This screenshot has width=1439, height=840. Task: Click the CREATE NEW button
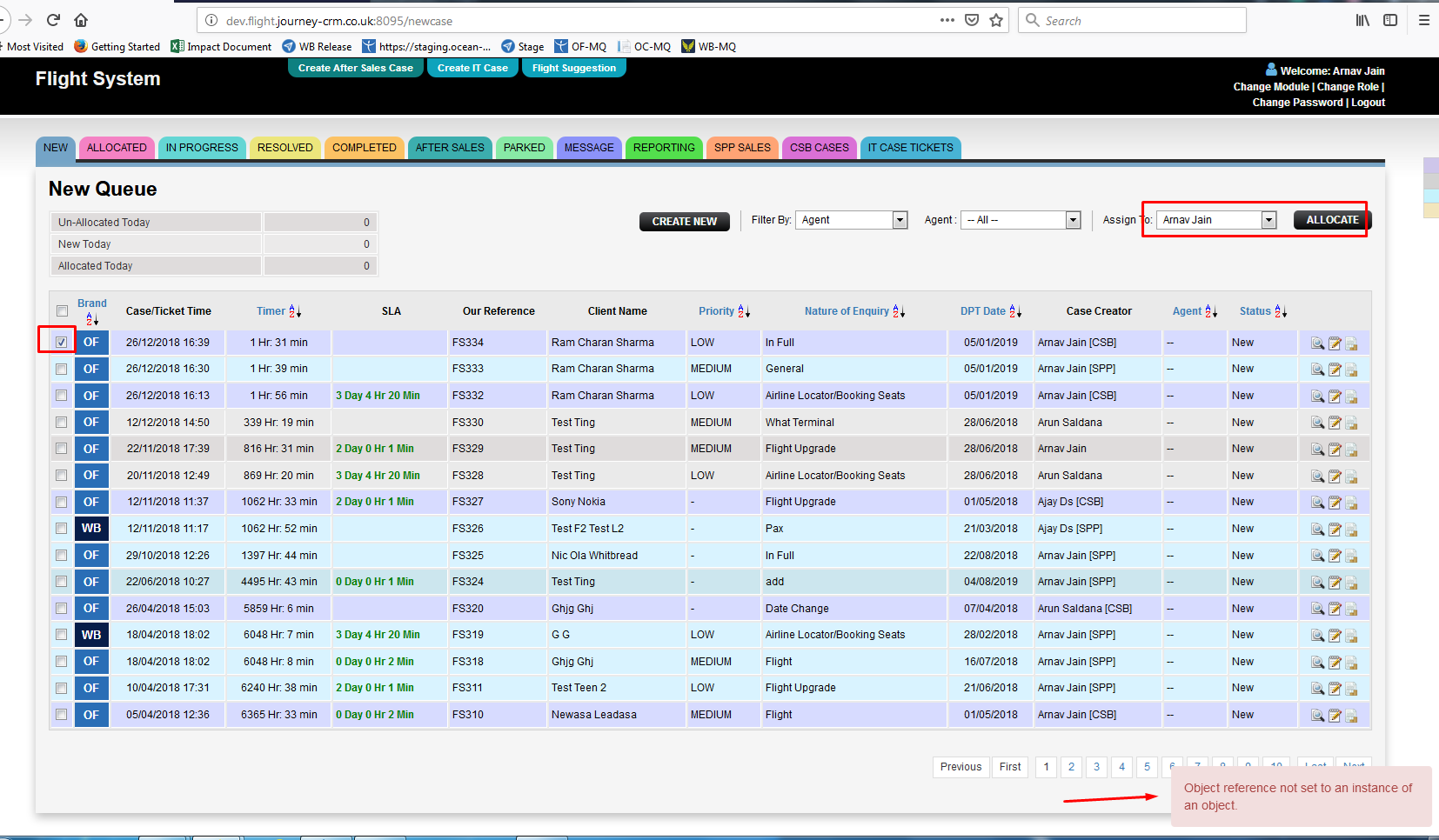[684, 222]
